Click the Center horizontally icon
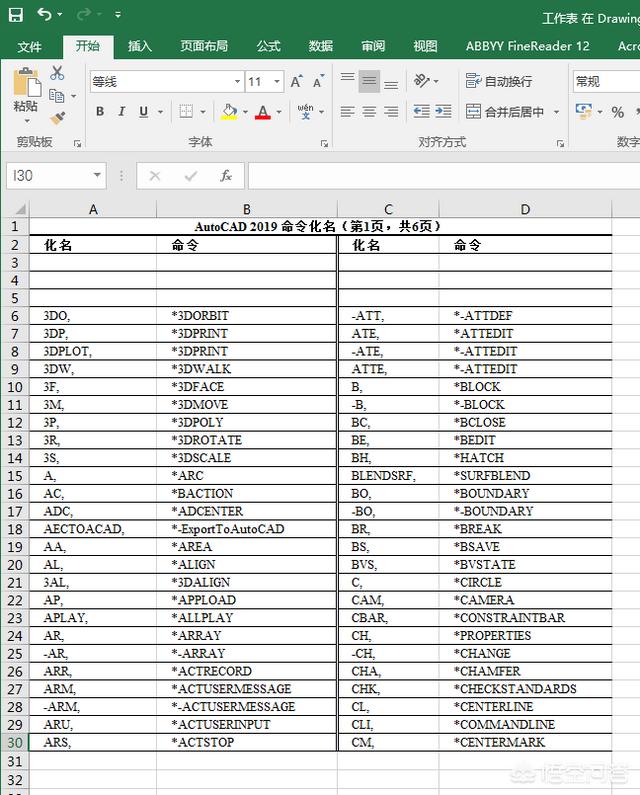The width and height of the screenshot is (640, 795). (369, 112)
